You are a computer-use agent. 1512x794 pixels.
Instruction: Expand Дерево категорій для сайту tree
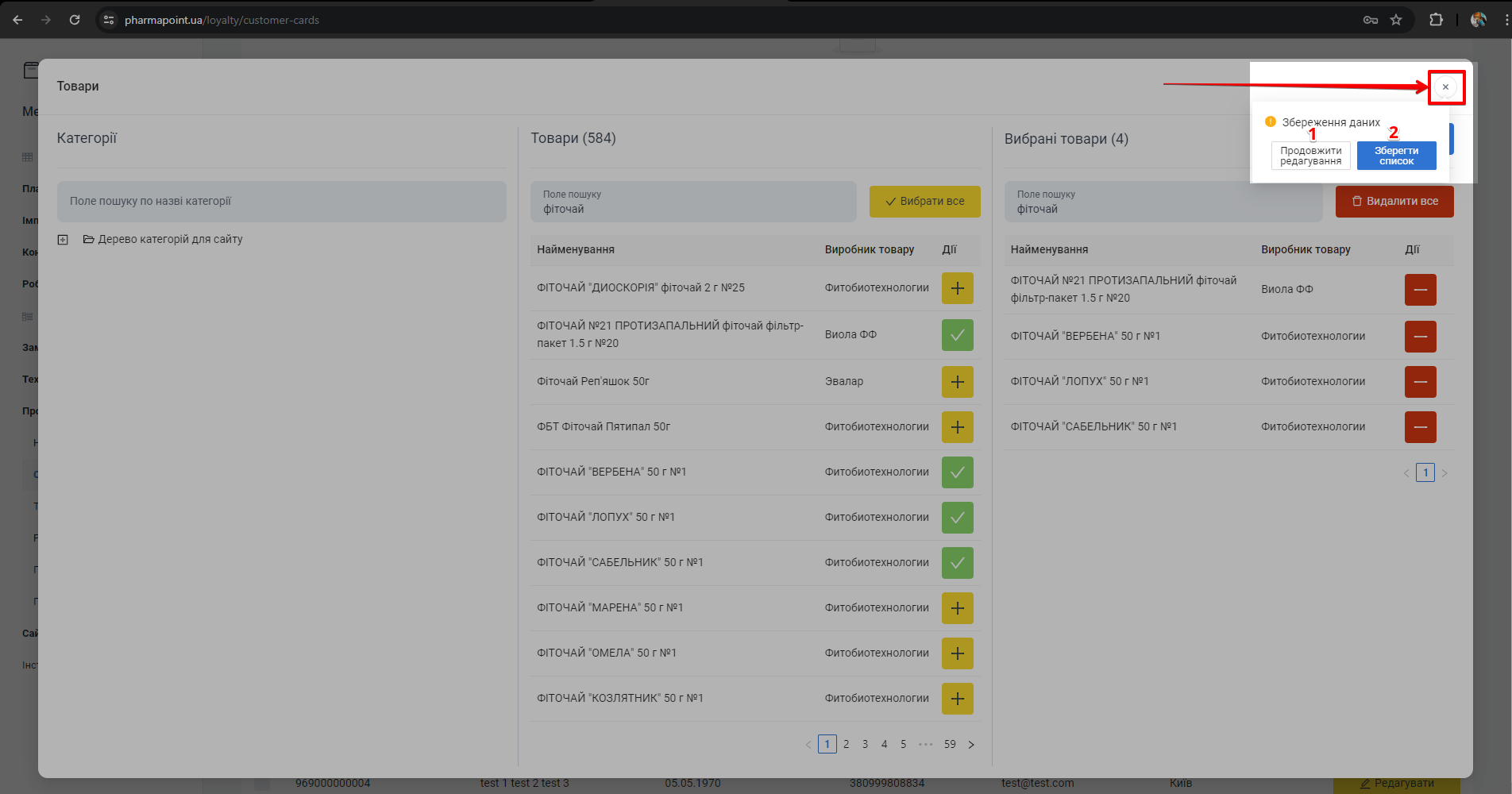pos(63,240)
